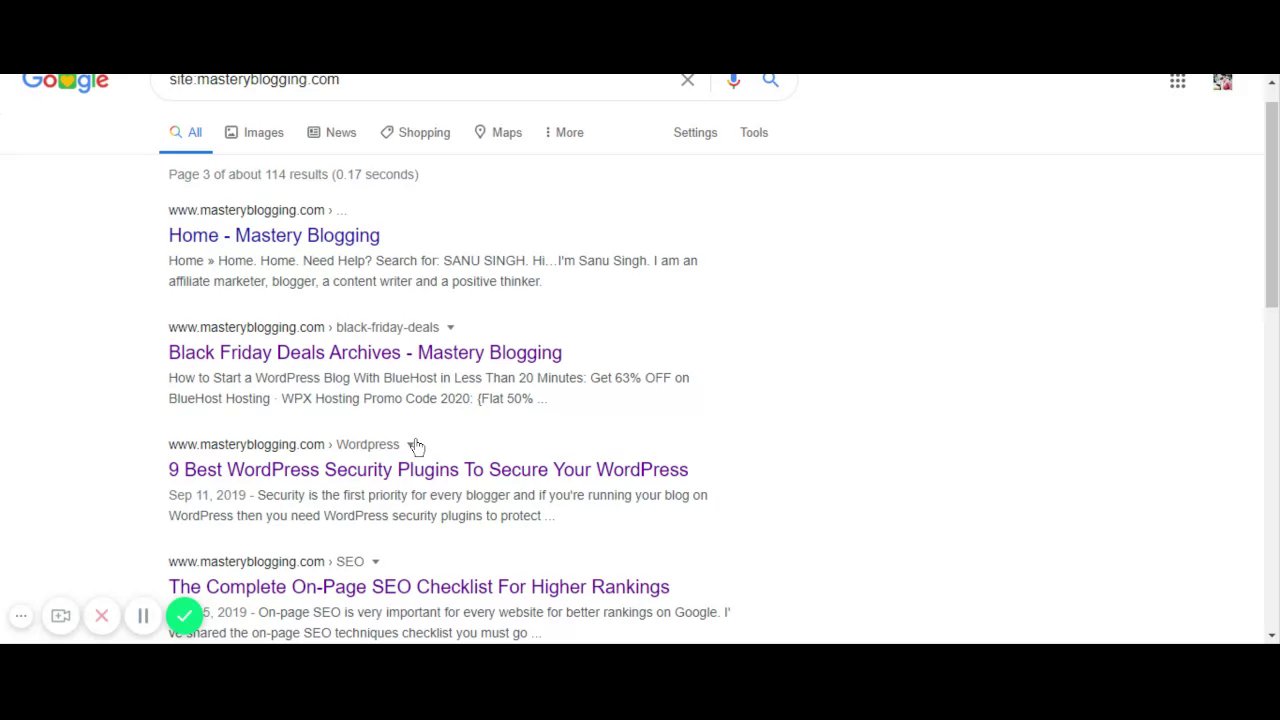Expand black-friday-deals result dropdown arrow
The width and height of the screenshot is (1280, 720).
coord(450,327)
